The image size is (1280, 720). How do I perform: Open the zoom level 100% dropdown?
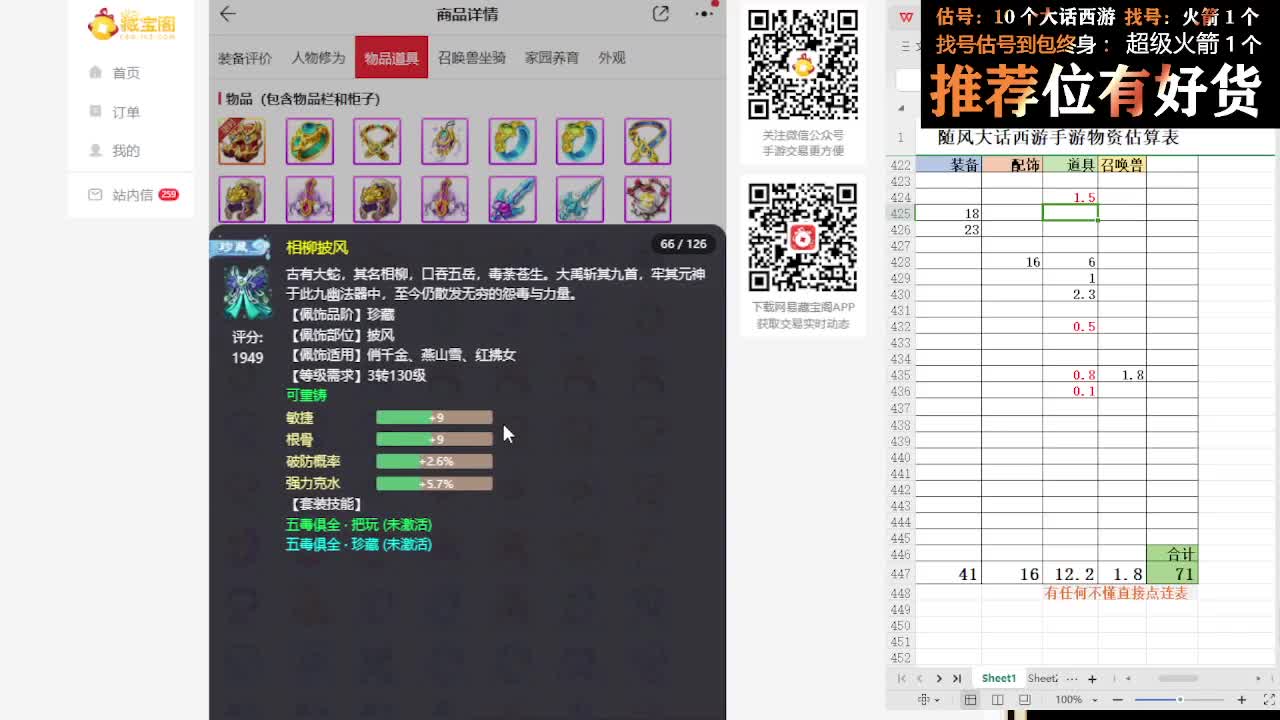coord(1069,700)
